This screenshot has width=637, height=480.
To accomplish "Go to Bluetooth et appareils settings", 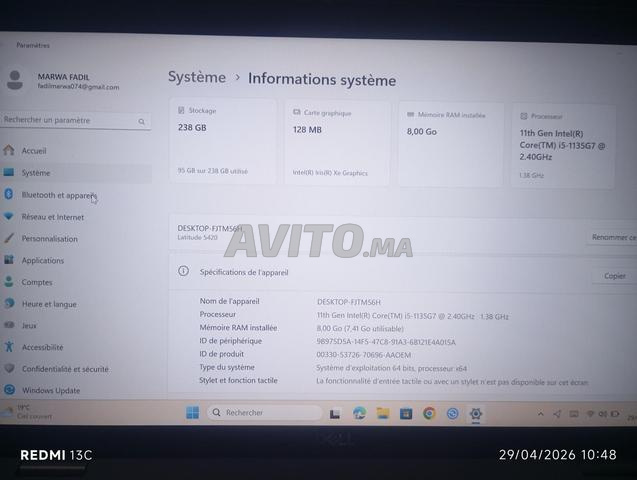I will point(59,195).
